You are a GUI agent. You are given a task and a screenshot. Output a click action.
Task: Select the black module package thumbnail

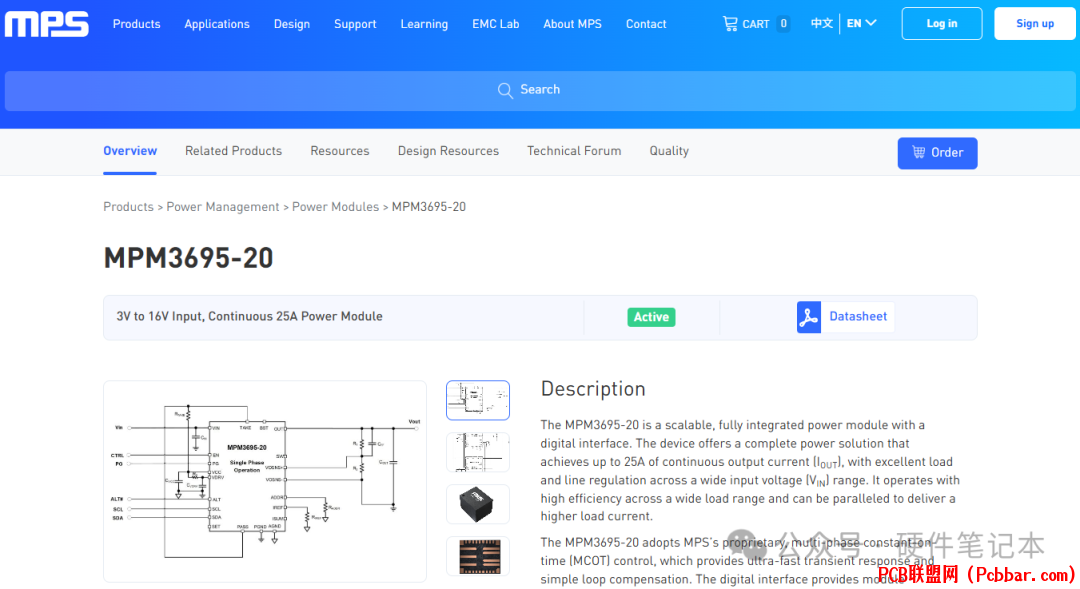click(478, 504)
